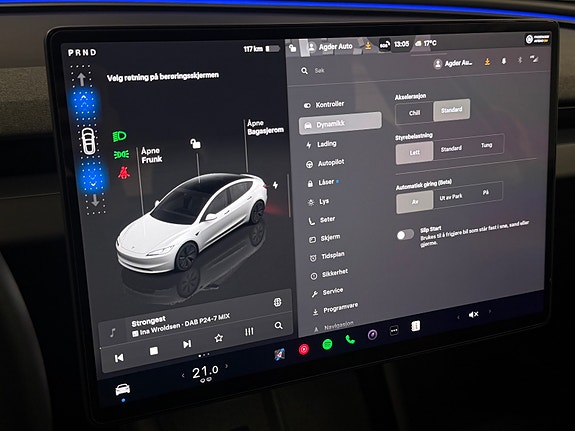Viewport: 575px width, 431px height.
Task: Skip to next track in media player
Action: click(187, 344)
